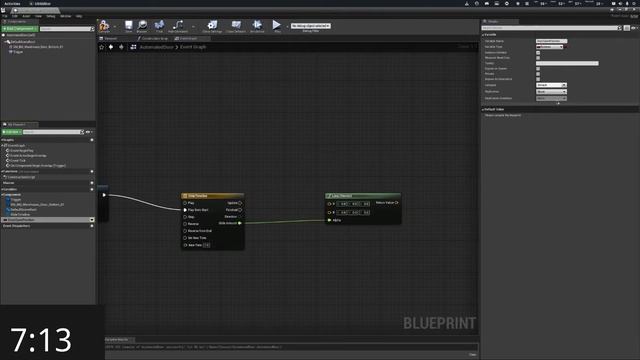Toggle the Blueprint Read Only checkbox
Viewport: 640px width, 360px height.
(x=538, y=58)
